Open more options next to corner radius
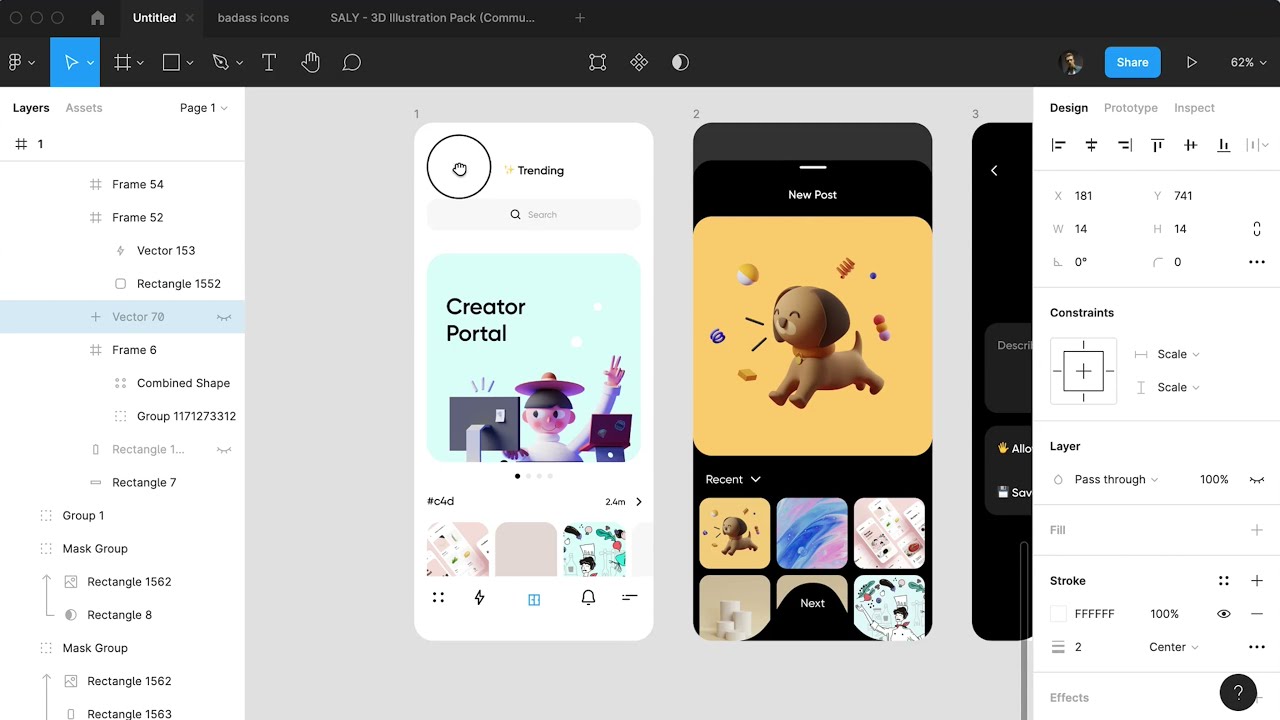Image resolution: width=1280 pixels, height=720 pixels. point(1257,262)
